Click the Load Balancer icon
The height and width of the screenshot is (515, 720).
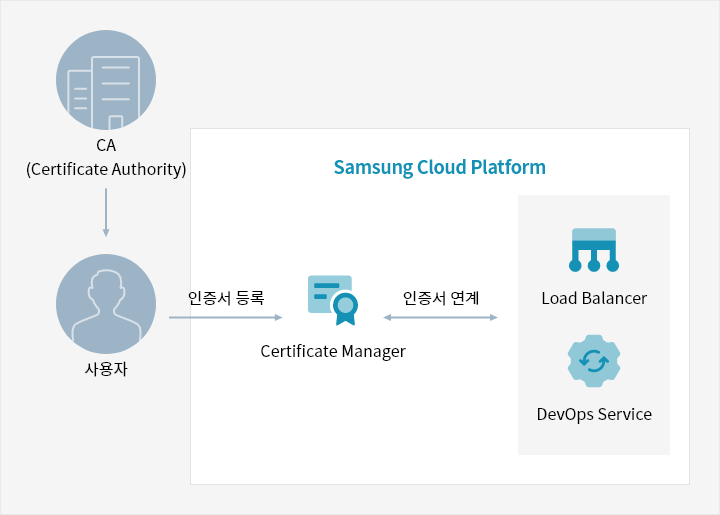pyautogui.click(x=594, y=250)
